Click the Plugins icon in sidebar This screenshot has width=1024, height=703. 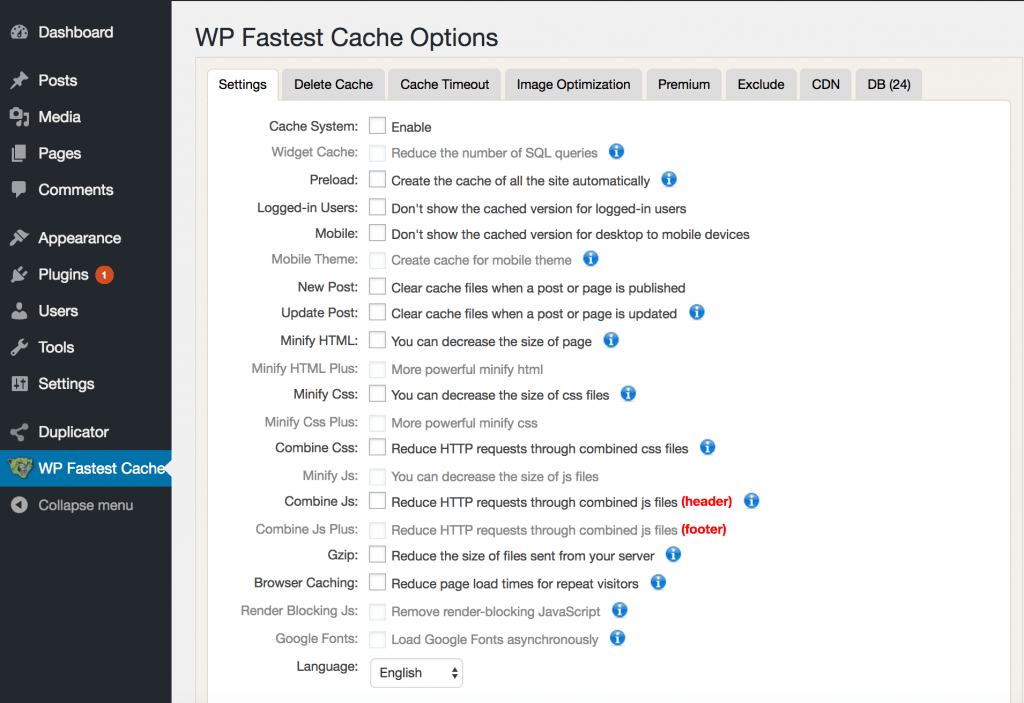19,275
